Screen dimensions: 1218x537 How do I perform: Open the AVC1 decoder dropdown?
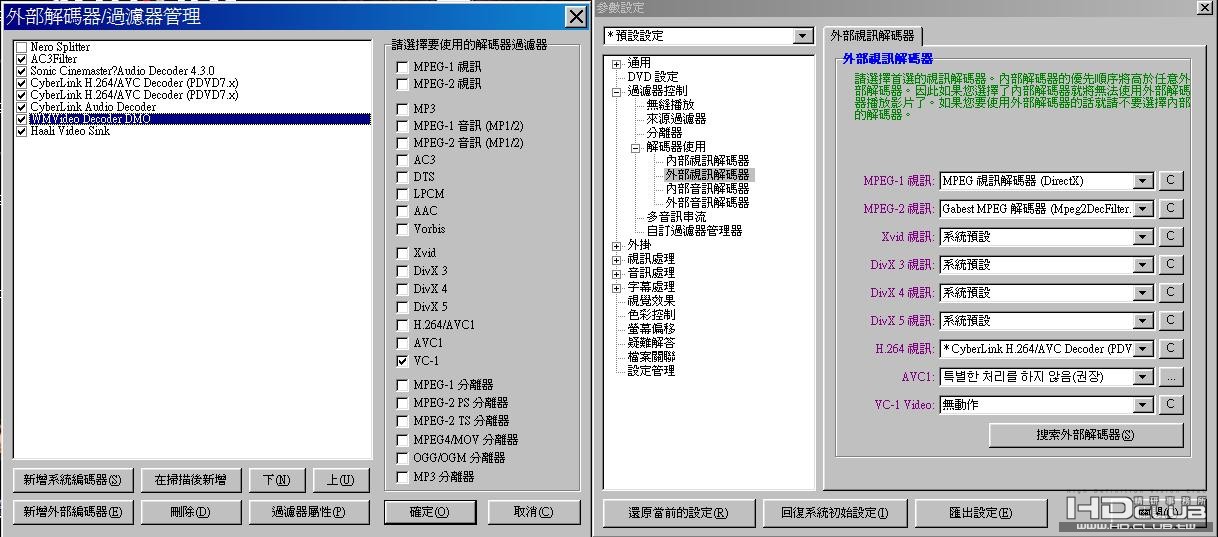pyautogui.click(x=1144, y=377)
